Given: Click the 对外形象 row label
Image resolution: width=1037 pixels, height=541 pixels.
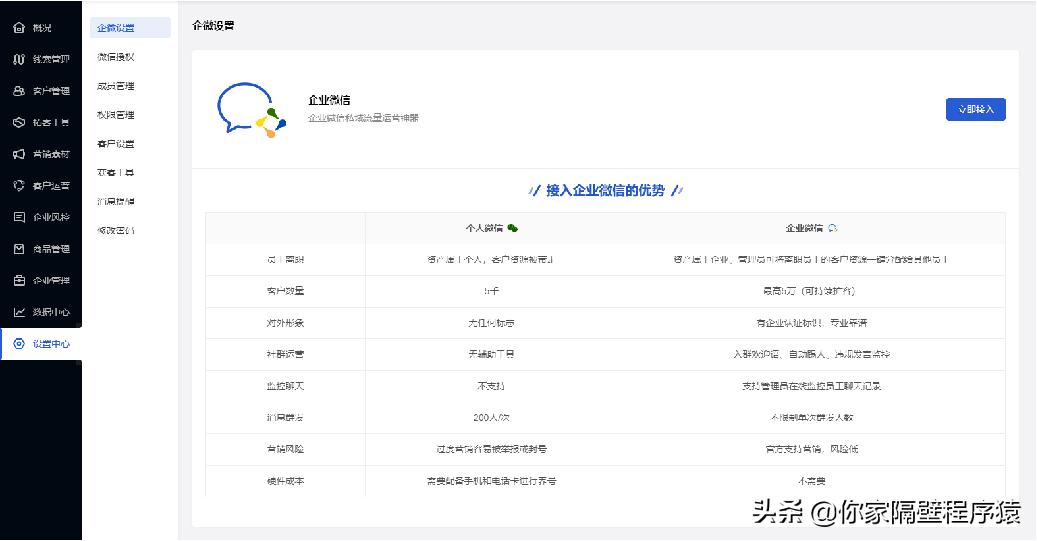Looking at the screenshot, I should 285,323.
